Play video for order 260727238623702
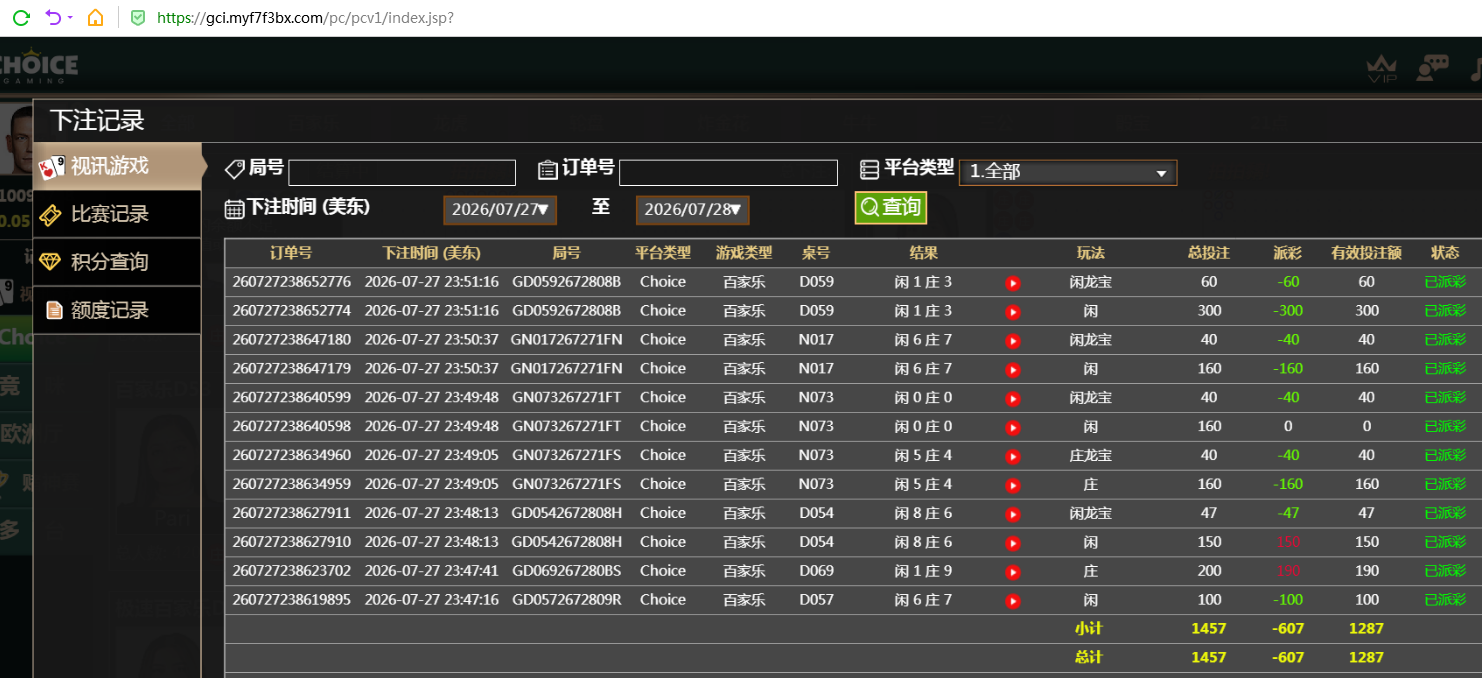This screenshot has width=1482, height=678. tap(1013, 573)
